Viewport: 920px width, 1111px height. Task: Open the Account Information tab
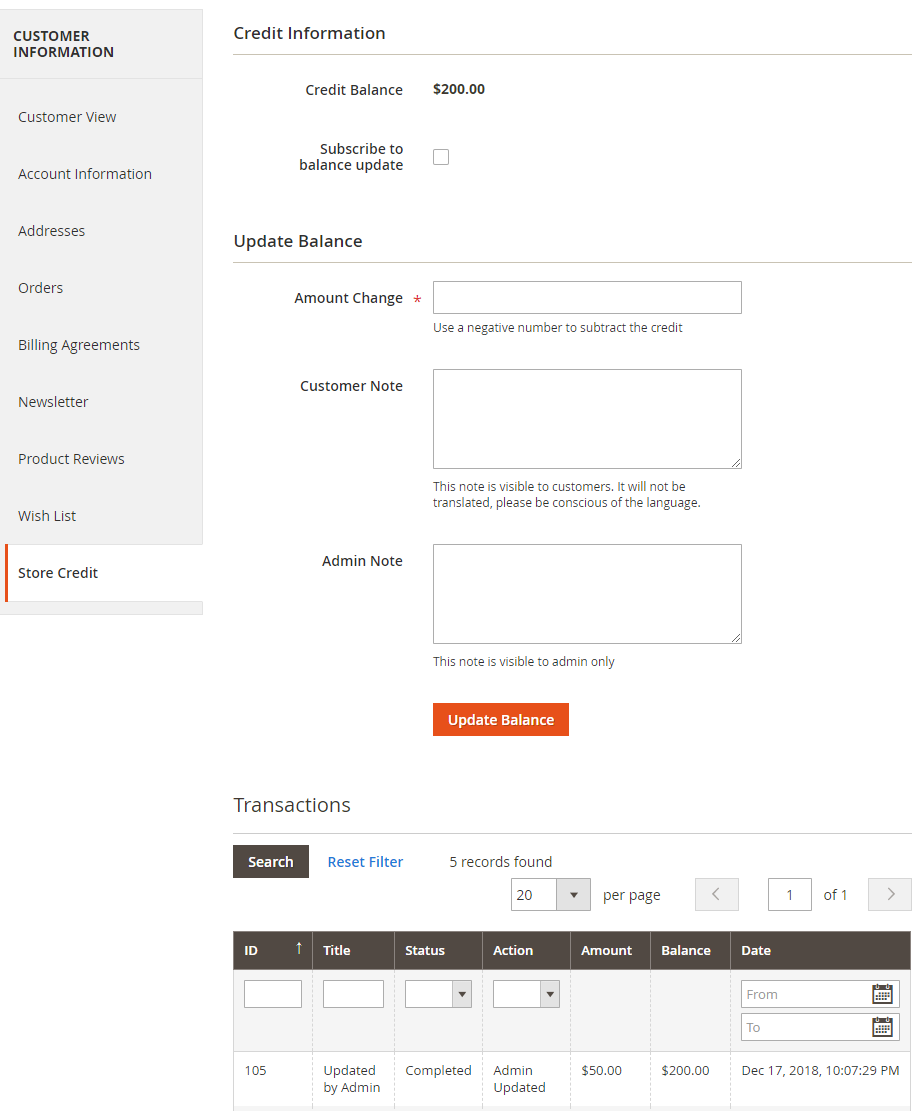tap(85, 174)
